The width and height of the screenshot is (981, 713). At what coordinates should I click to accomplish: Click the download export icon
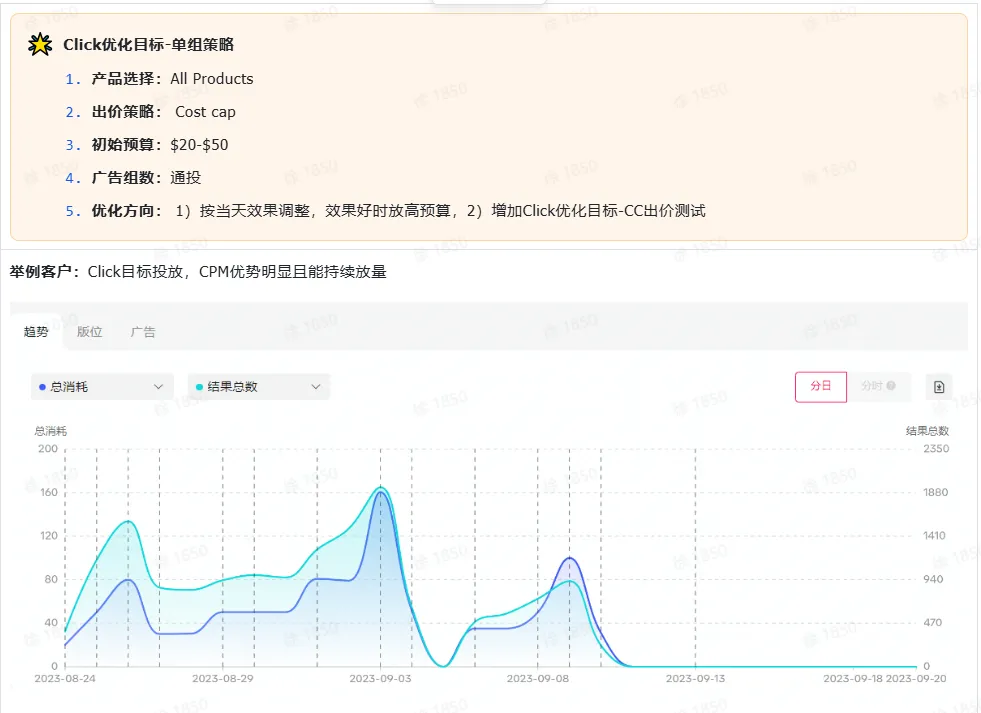(938, 387)
